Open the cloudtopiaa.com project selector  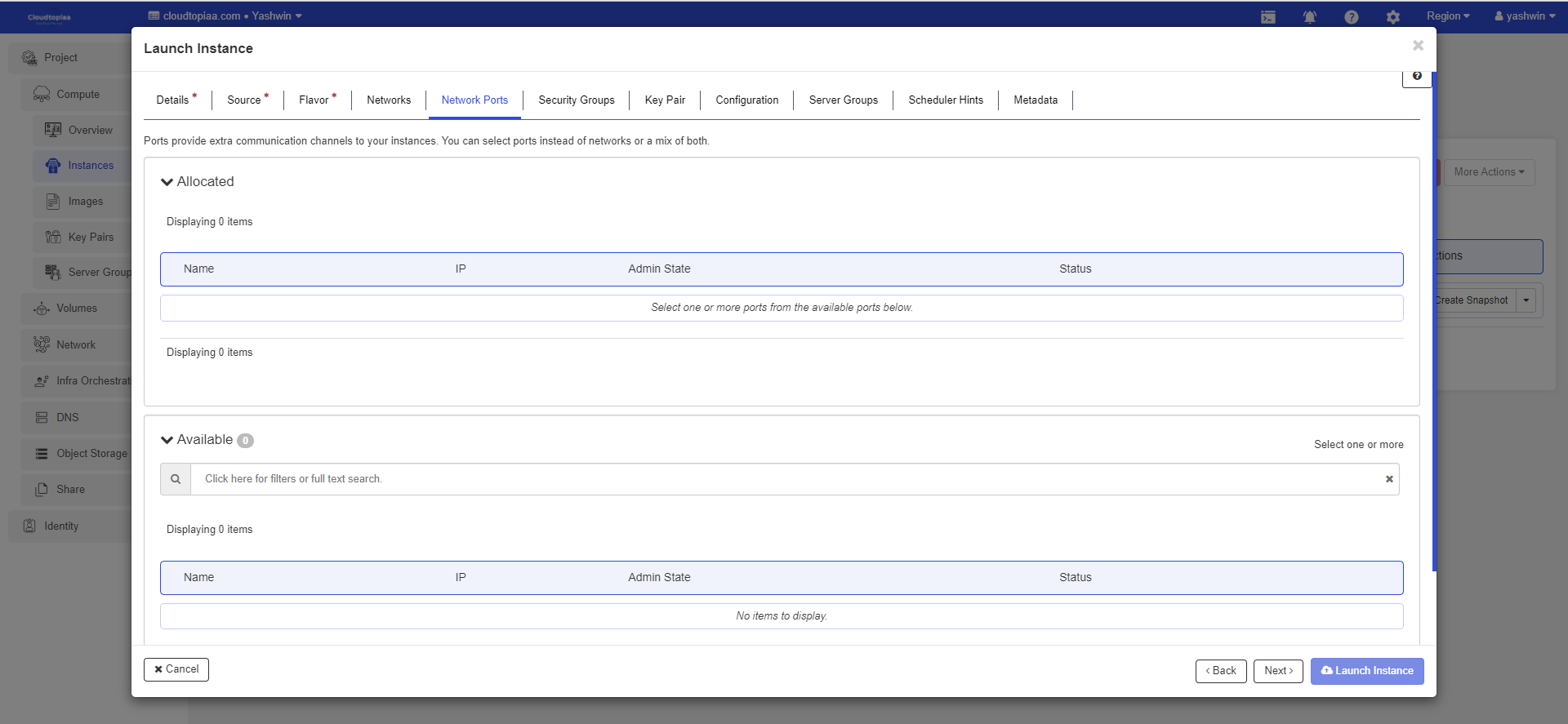[225, 16]
